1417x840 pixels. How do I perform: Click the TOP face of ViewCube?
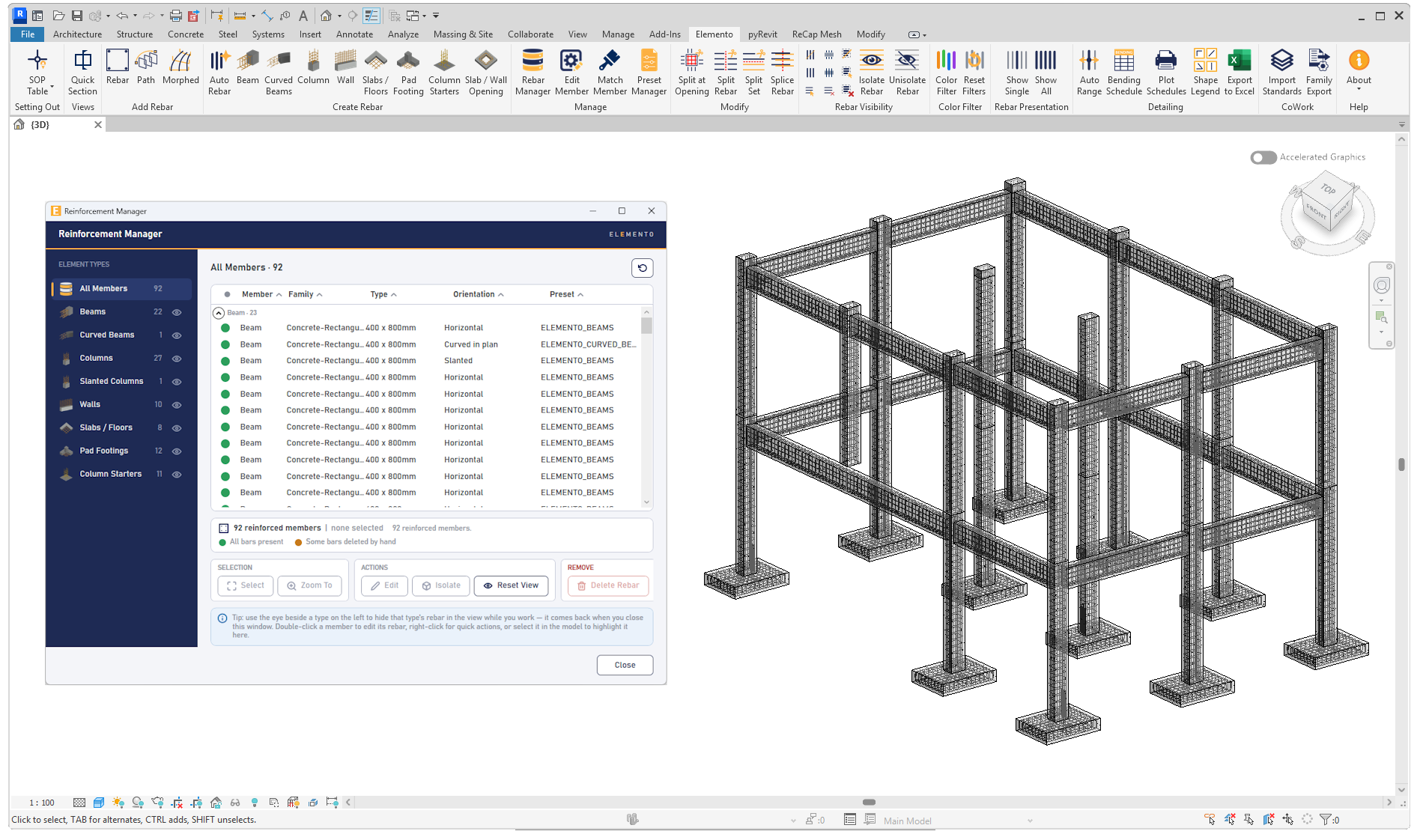(1329, 189)
